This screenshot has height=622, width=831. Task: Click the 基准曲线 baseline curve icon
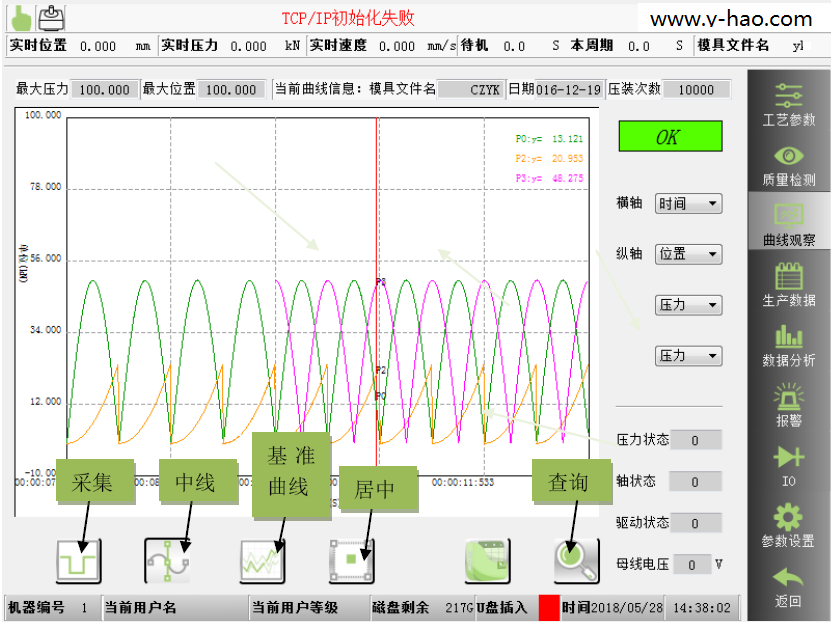(x=263, y=561)
